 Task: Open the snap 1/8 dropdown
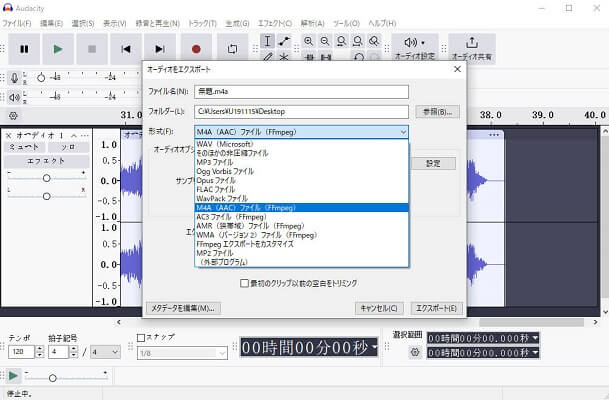pos(182,353)
